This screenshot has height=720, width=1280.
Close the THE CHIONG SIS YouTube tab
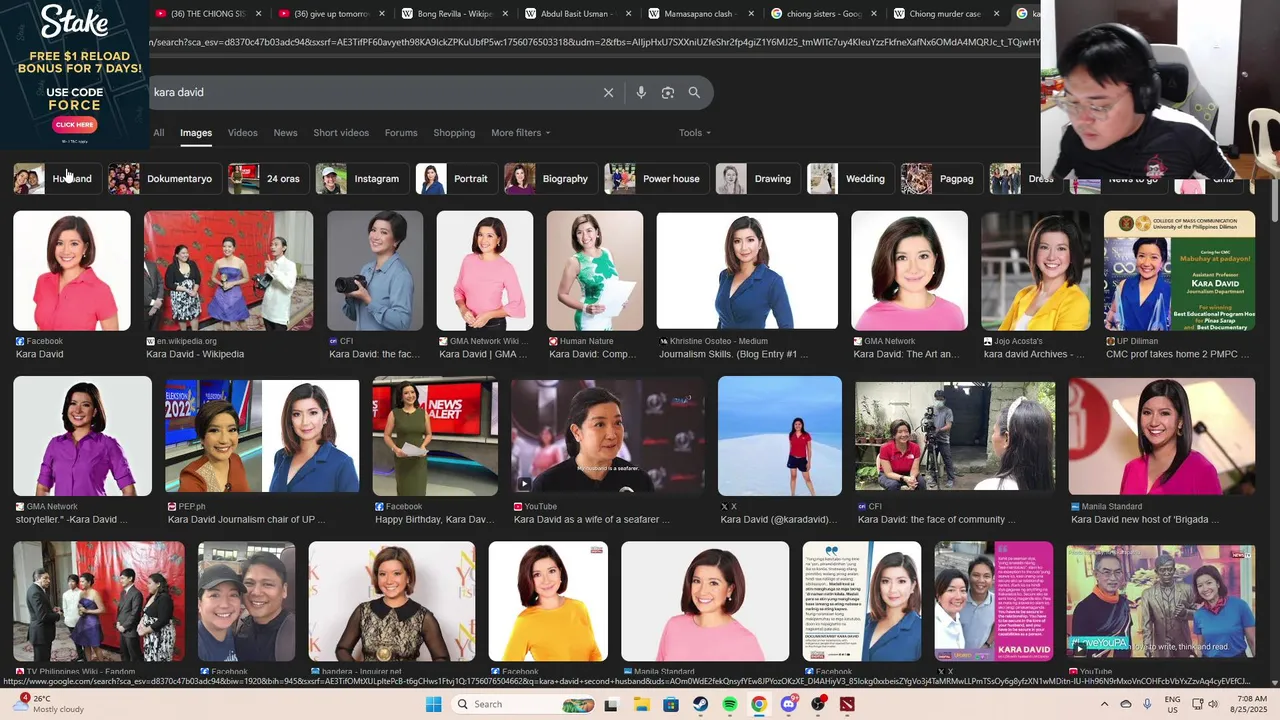pyautogui.click(x=259, y=14)
